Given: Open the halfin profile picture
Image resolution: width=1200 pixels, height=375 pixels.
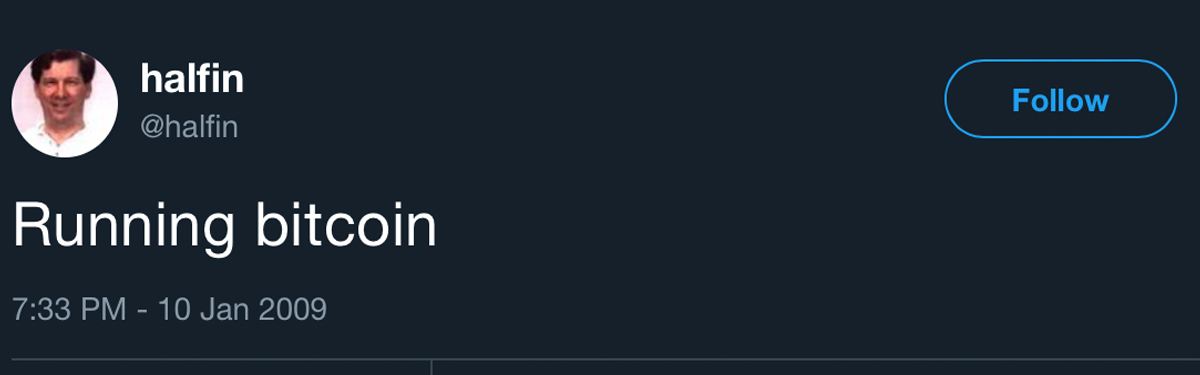Looking at the screenshot, I should (x=65, y=104).
